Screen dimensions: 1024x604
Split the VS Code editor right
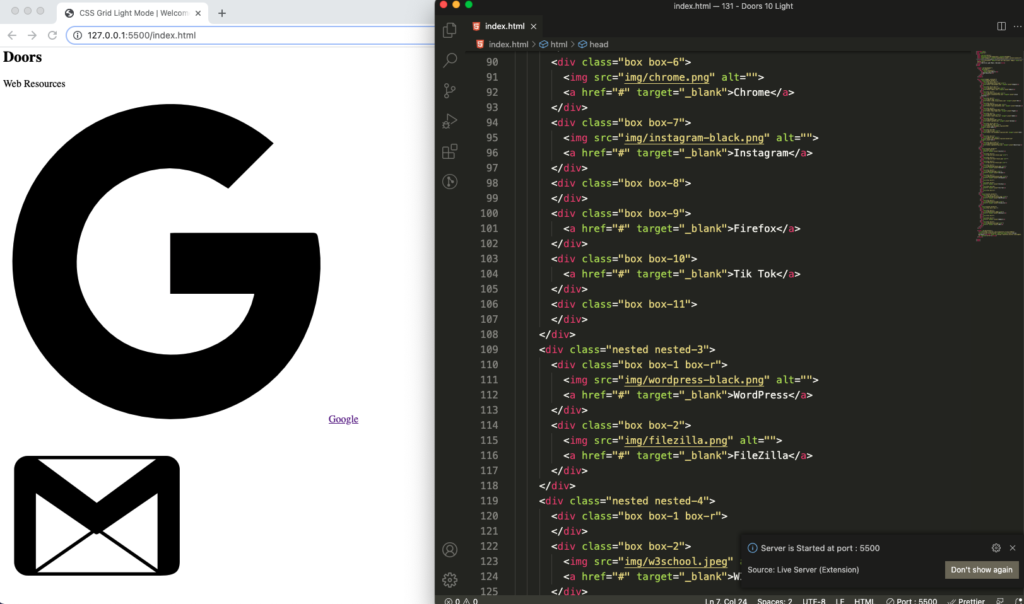(1001, 26)
